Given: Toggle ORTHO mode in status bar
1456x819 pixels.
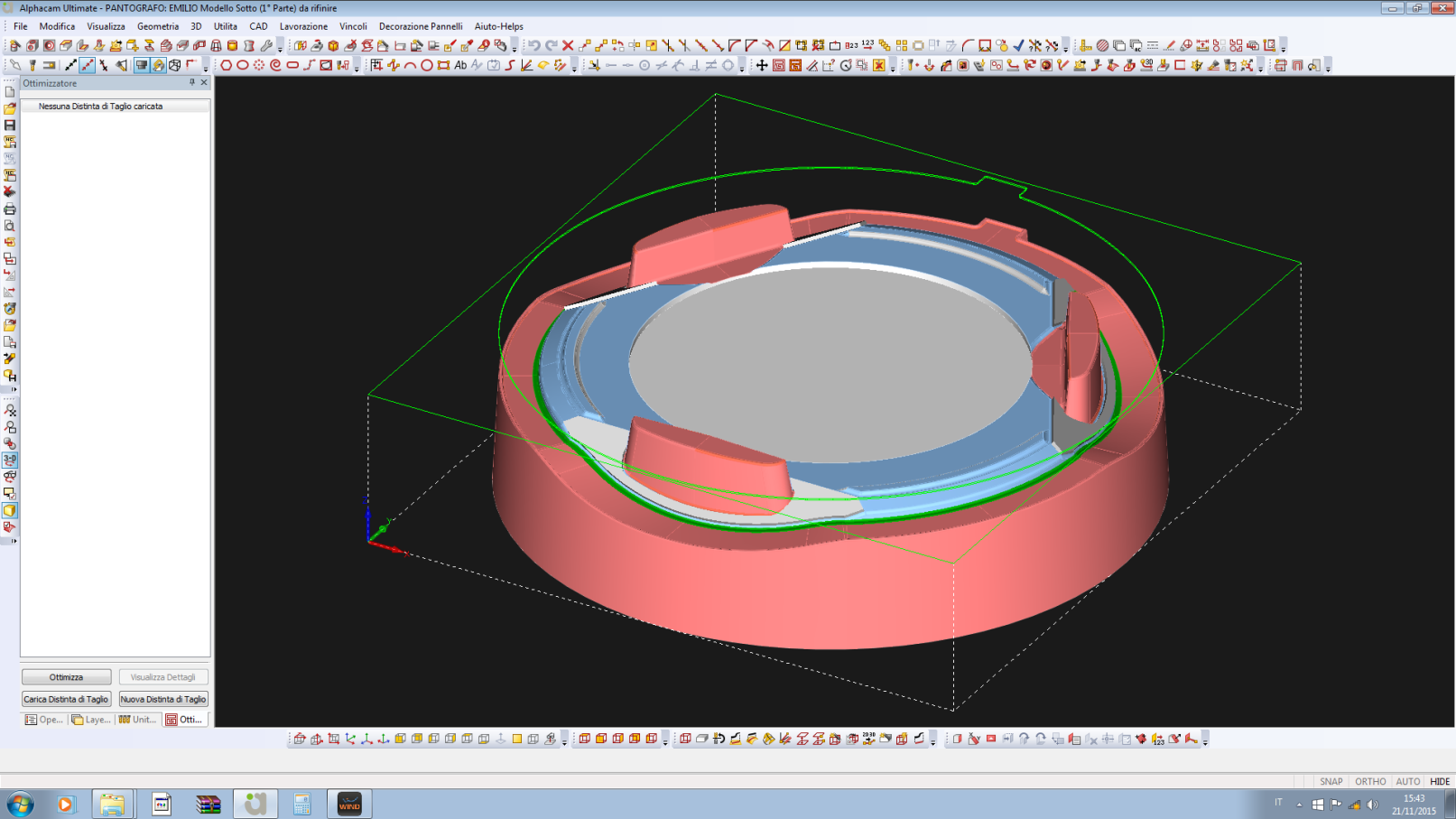Looking at the screenshot, I should point(1369,782).
